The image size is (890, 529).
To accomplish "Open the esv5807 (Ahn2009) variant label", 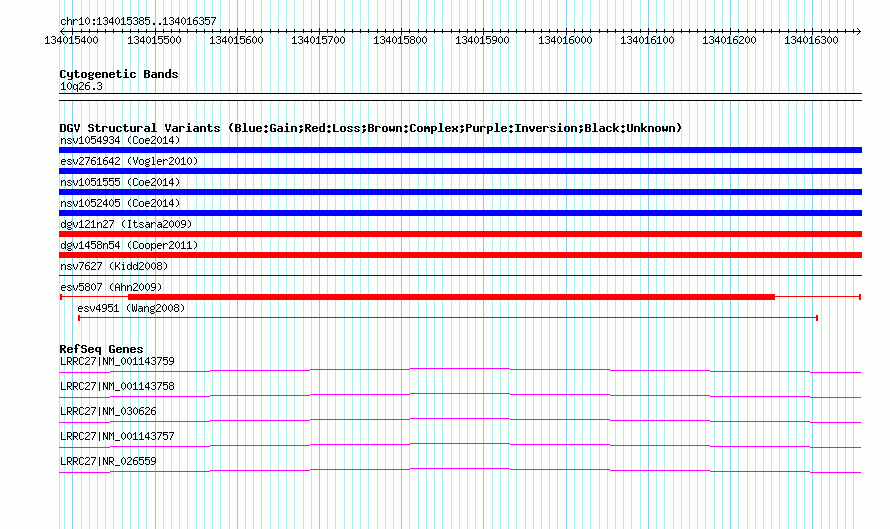I will click(x=111, y=287).
